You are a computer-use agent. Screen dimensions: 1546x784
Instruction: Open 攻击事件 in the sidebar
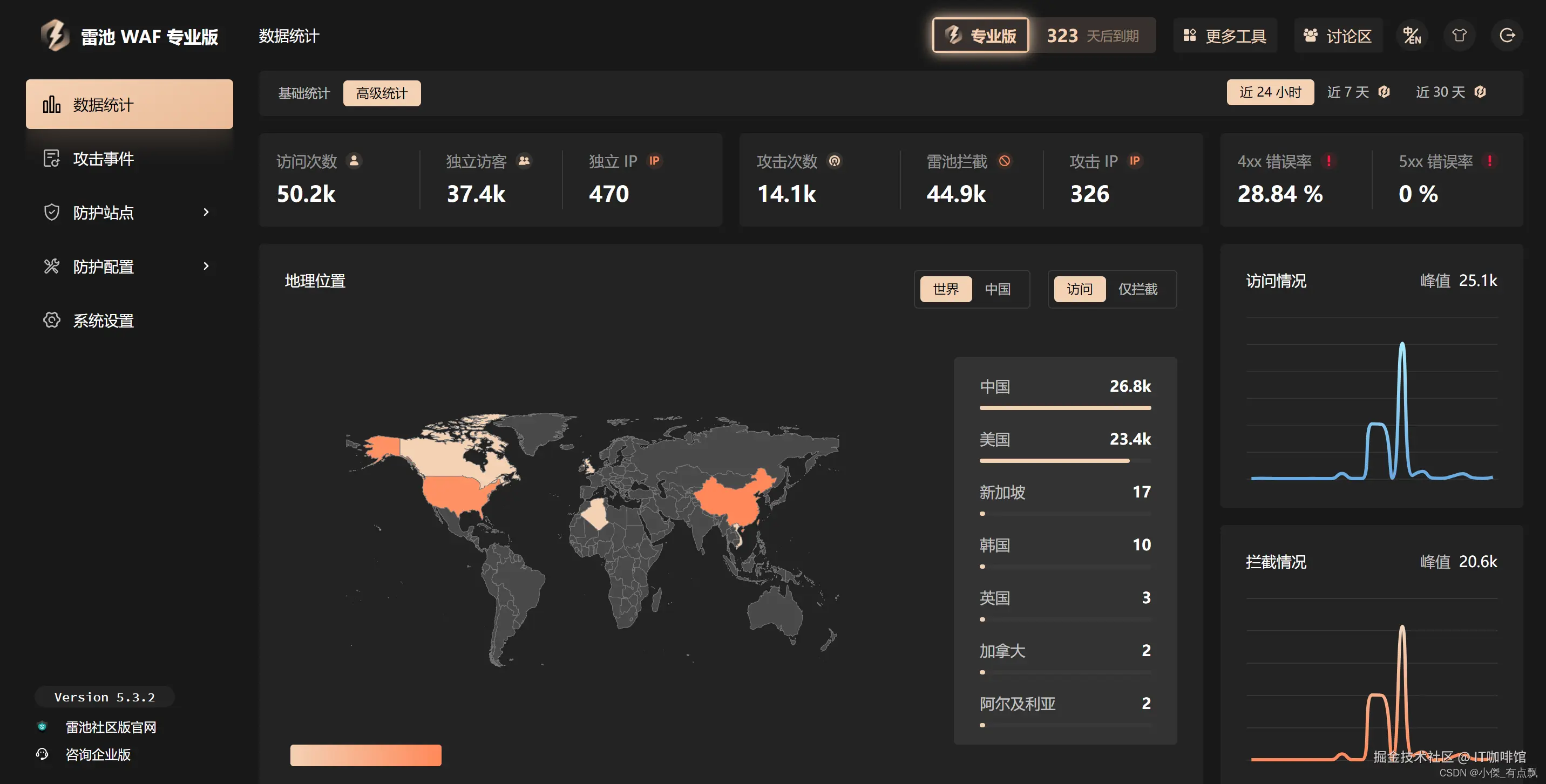(x=103, y=158)
